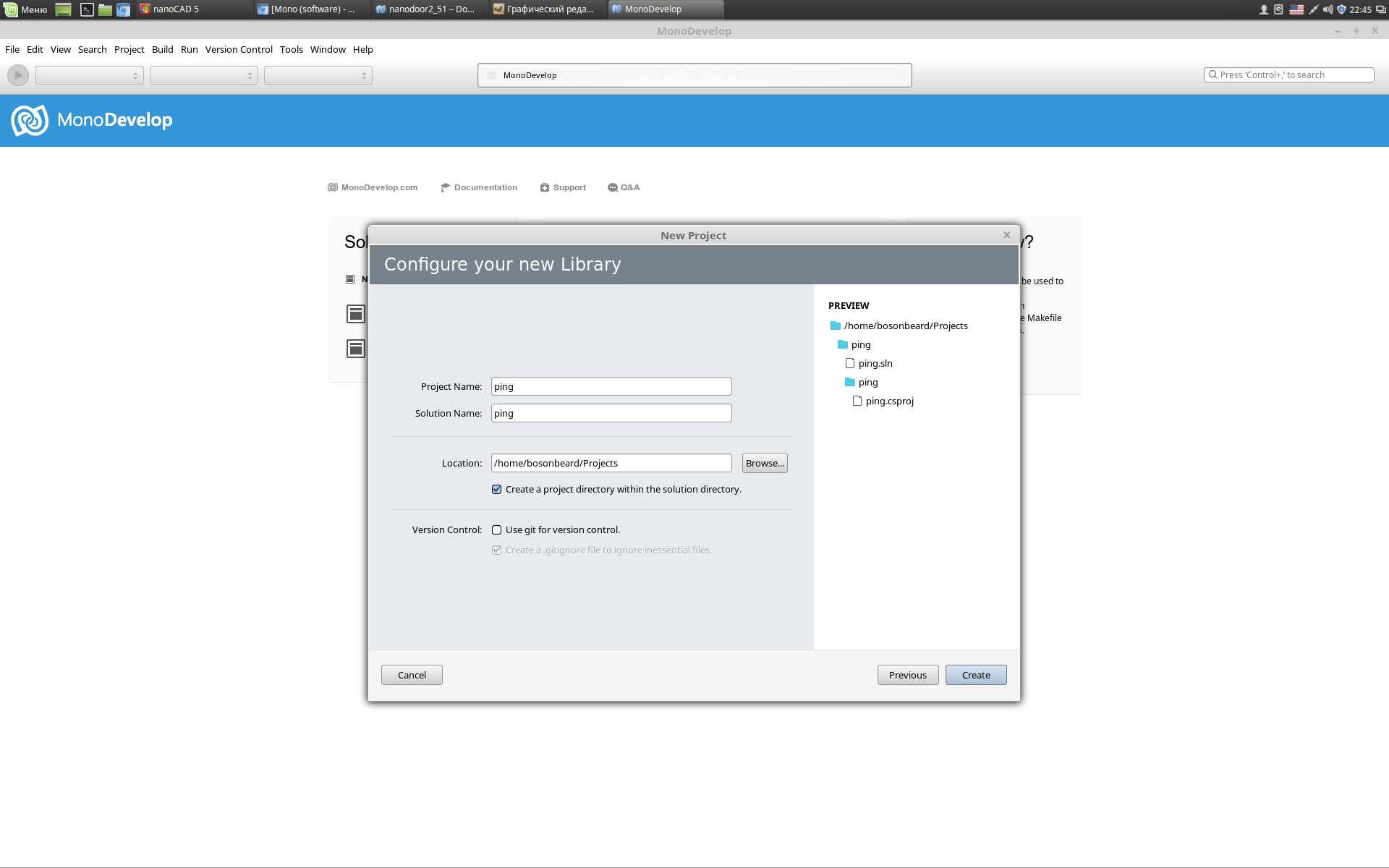This screenshot has height=868, width=1389.
Task: Open the Documentation link
Action: (479, 187)
